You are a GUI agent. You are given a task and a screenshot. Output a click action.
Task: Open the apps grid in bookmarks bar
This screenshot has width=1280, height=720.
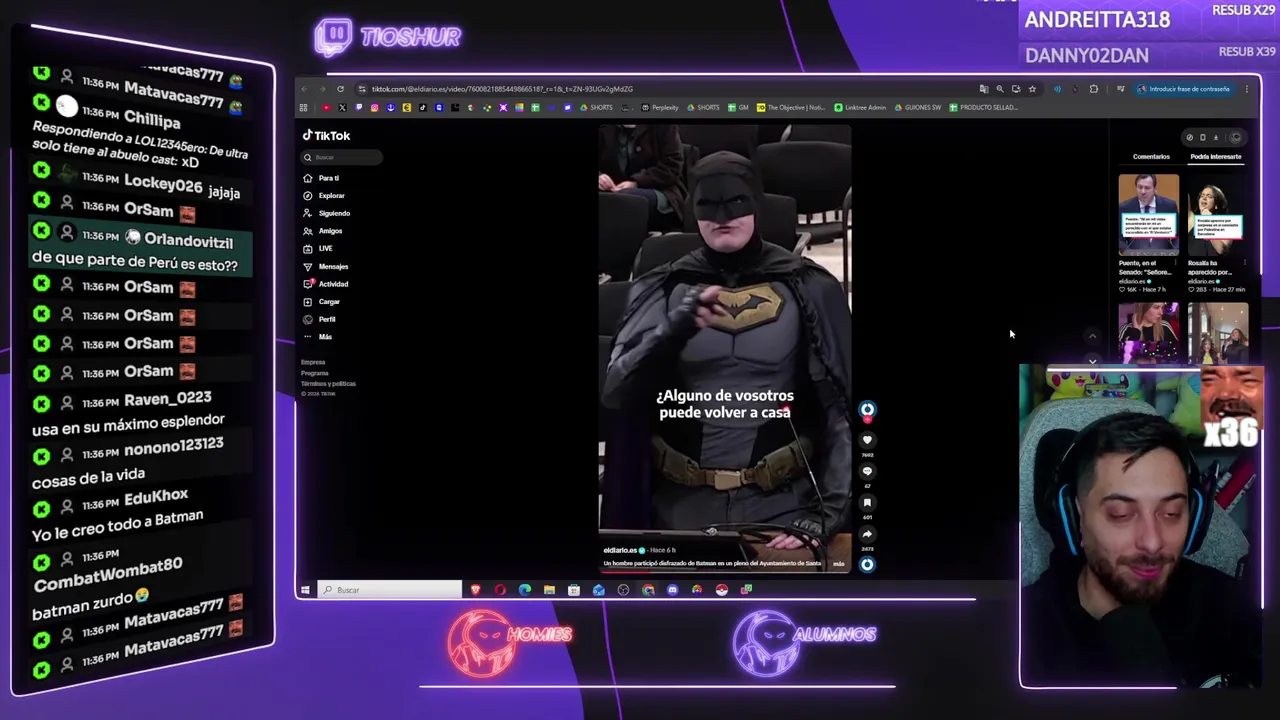coord(304,107)
